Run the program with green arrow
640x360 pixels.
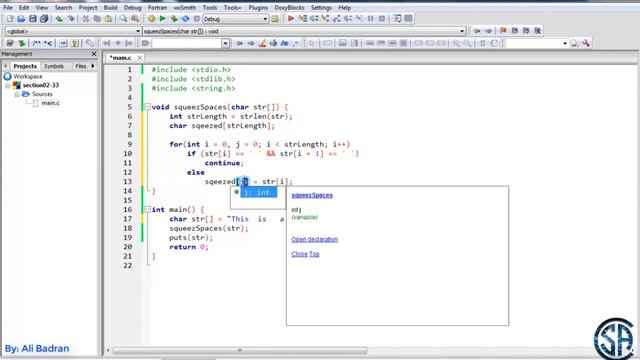(162, 19)
